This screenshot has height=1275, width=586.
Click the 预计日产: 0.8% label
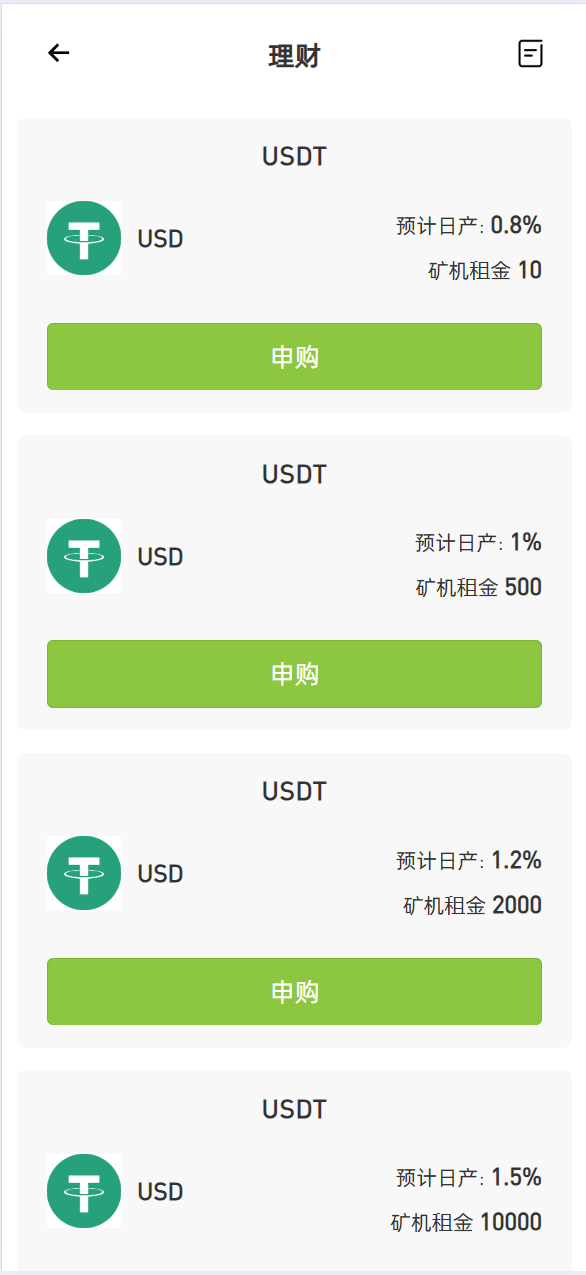coord(469,226)
